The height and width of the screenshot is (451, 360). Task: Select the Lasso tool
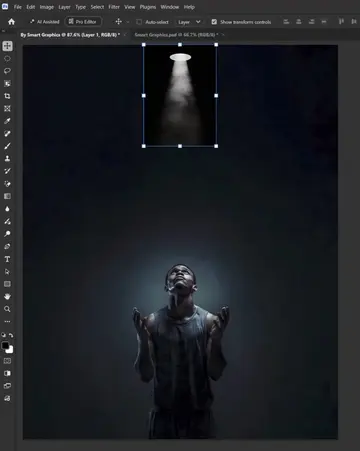click(x=7, y=71)
